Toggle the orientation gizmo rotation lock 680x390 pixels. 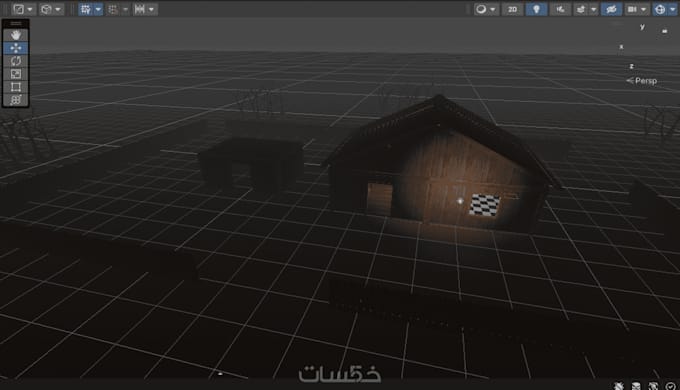[664, 31]
